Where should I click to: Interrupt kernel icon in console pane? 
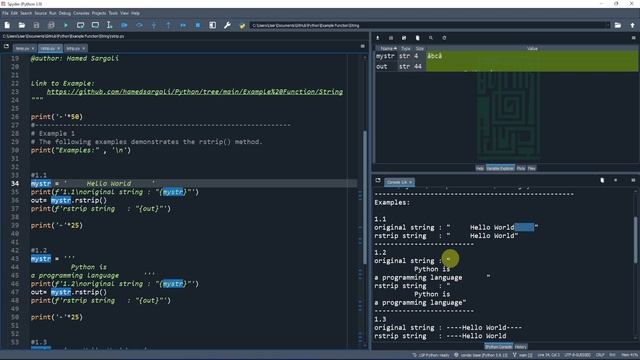[616, 180]
